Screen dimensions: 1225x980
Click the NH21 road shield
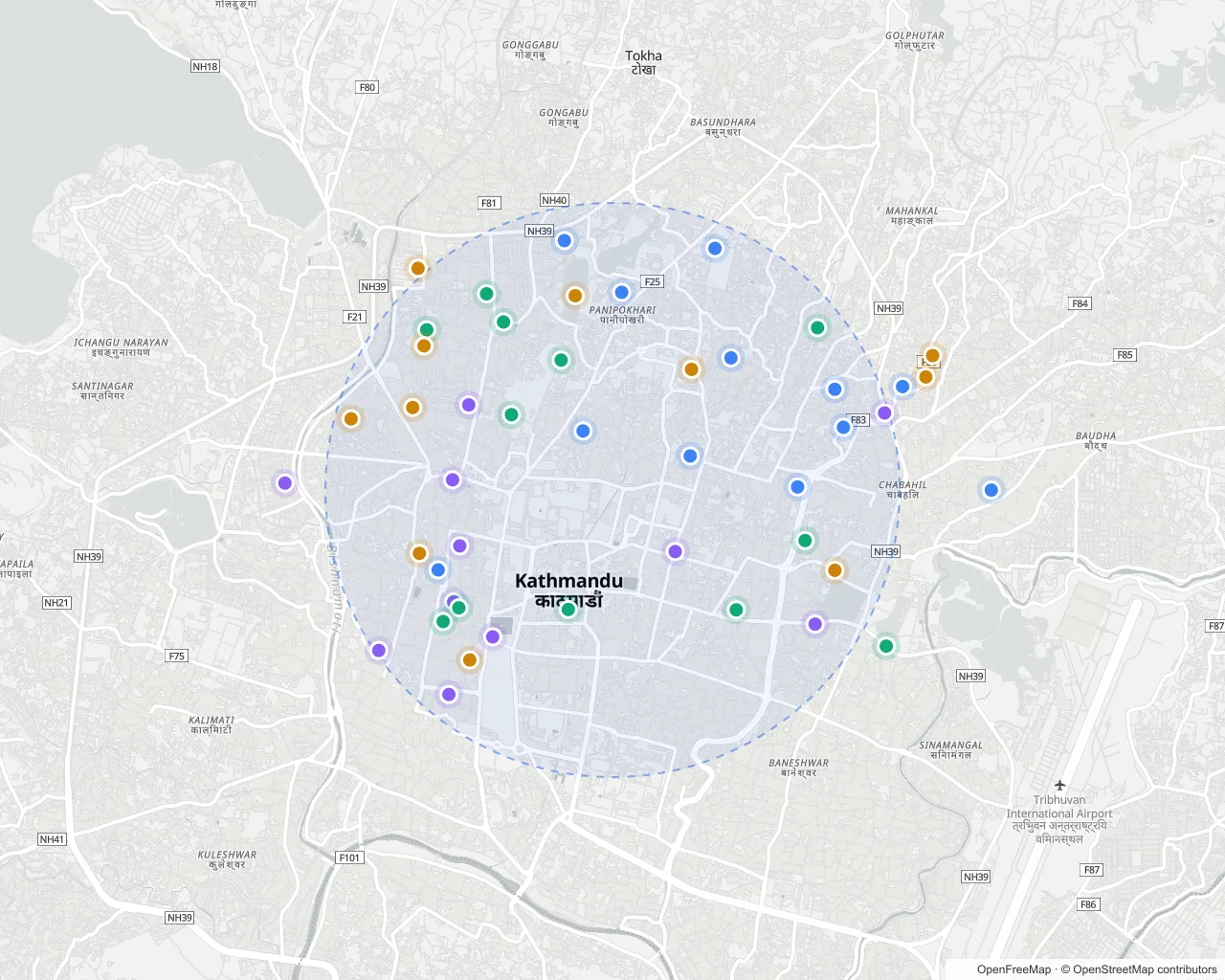pyautogui.click(x=56, y=603)
